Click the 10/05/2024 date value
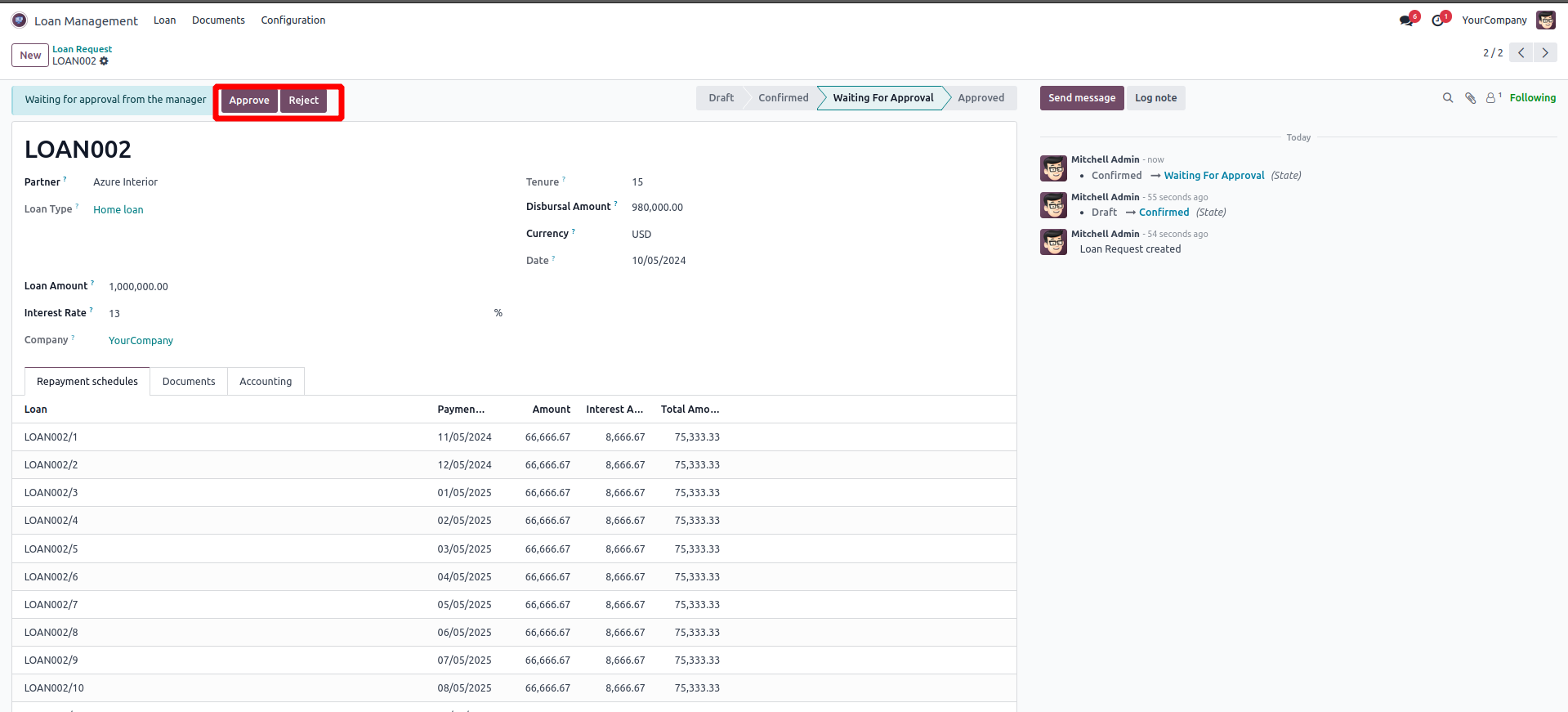The width and height of the screenshot is (1568, 712). (x=659, y=261)
